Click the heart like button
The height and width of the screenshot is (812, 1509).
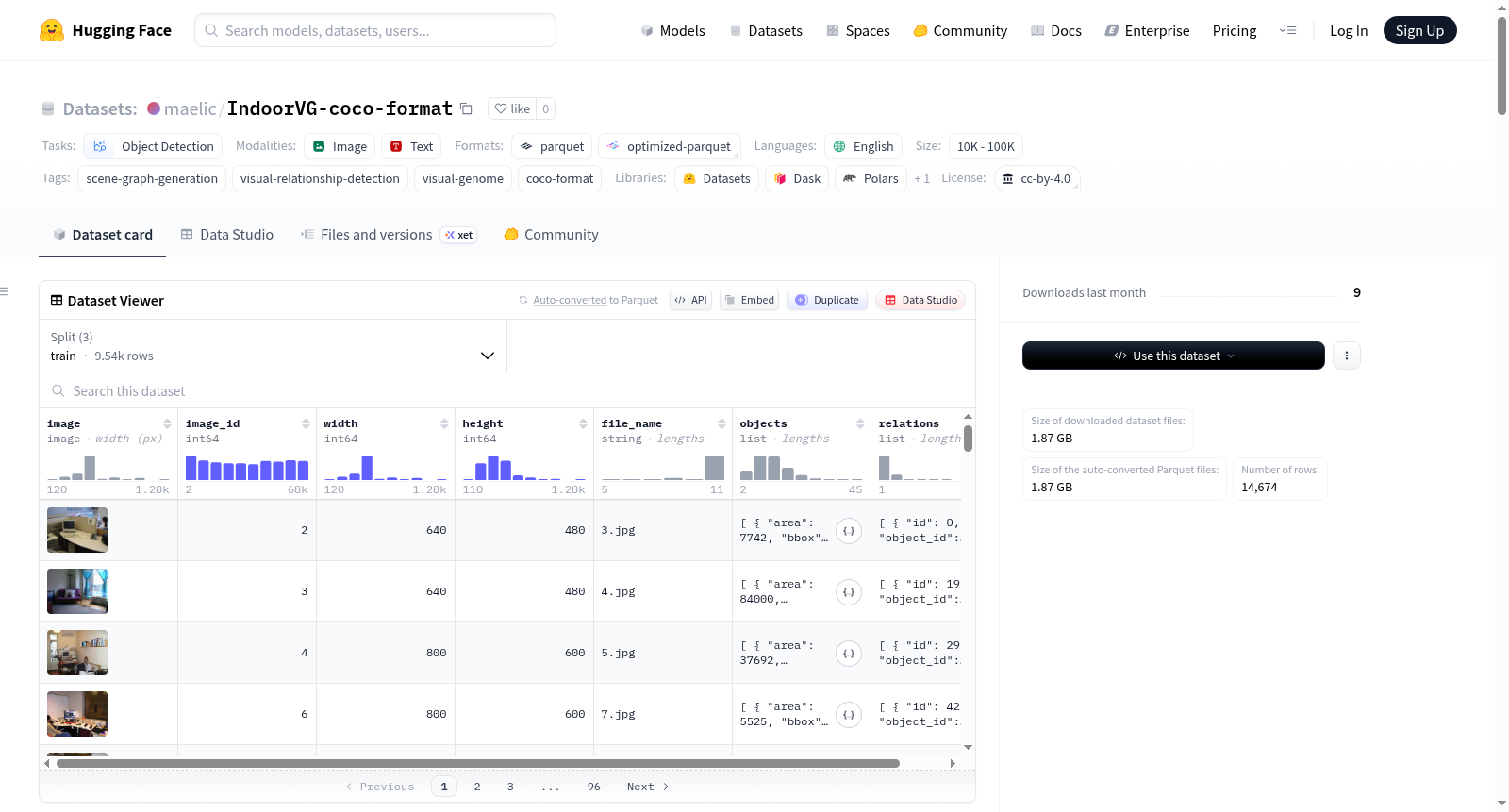point(512,108)
